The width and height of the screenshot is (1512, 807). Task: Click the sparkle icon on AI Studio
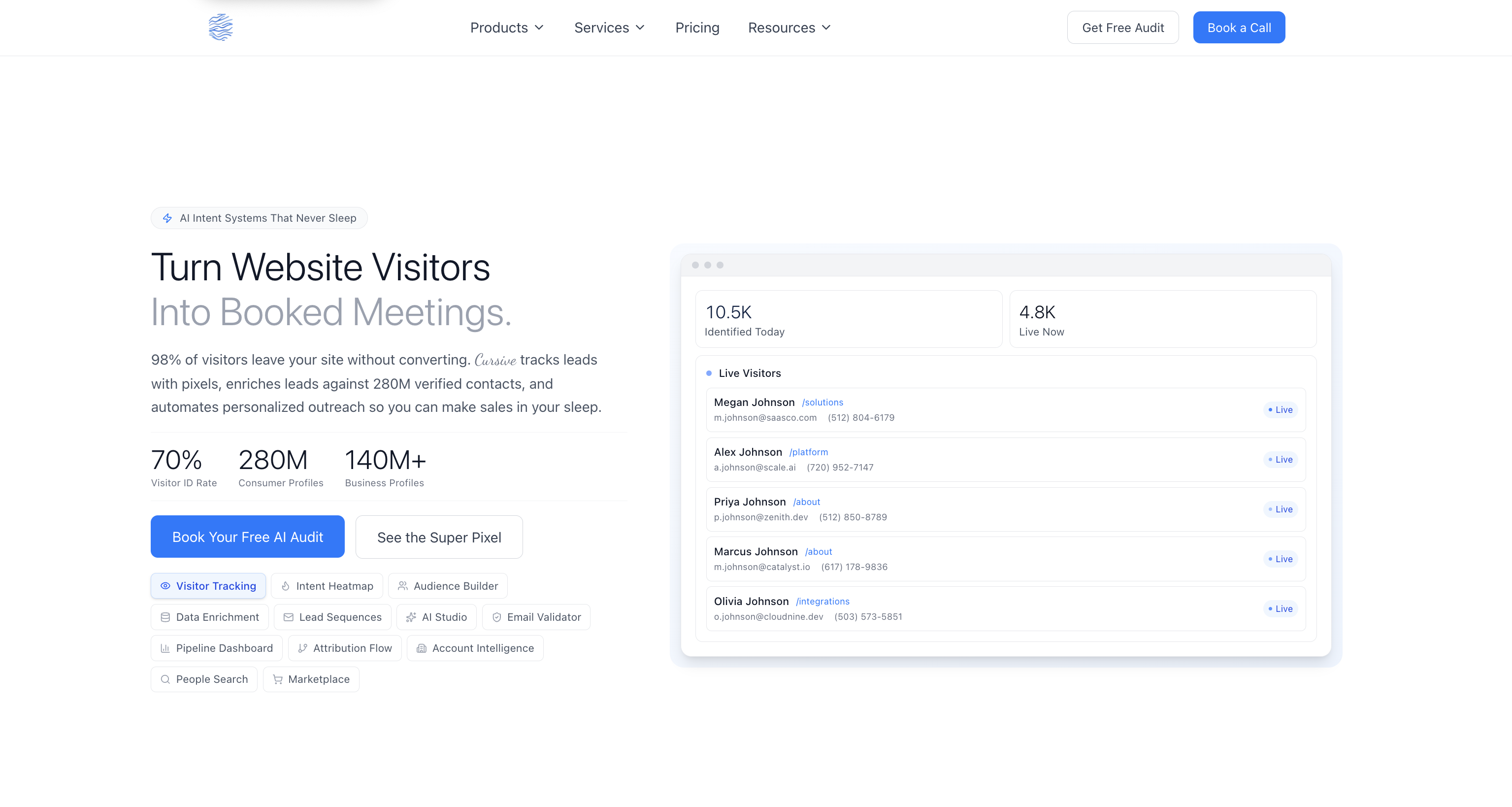pyautogui.click(x=411, y=617)
